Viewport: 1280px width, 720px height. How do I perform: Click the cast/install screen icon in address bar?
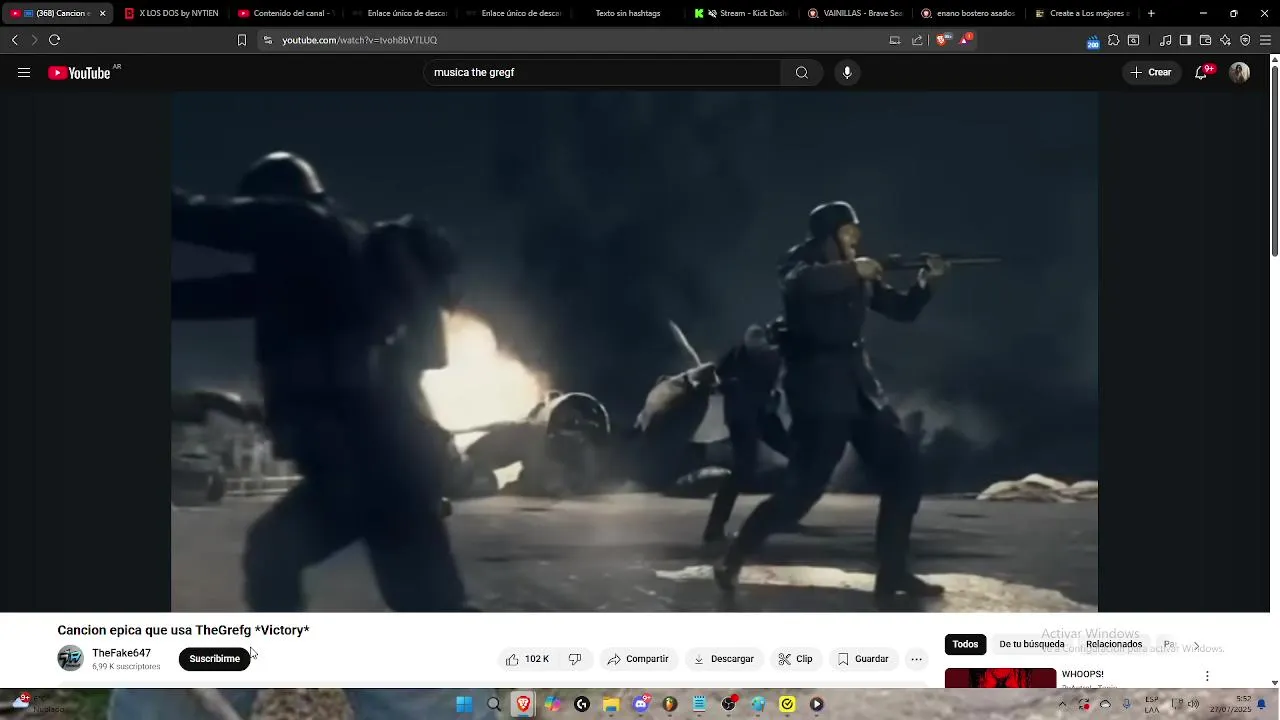click(x=895, y=40)
